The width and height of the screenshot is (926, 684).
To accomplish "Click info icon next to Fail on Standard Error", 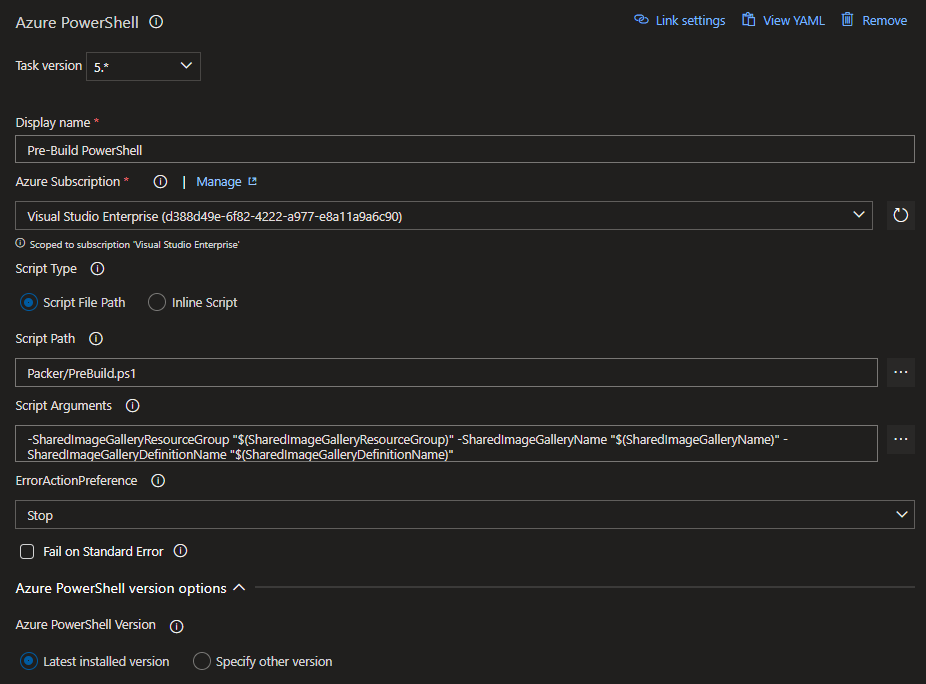I will [181, 551].
